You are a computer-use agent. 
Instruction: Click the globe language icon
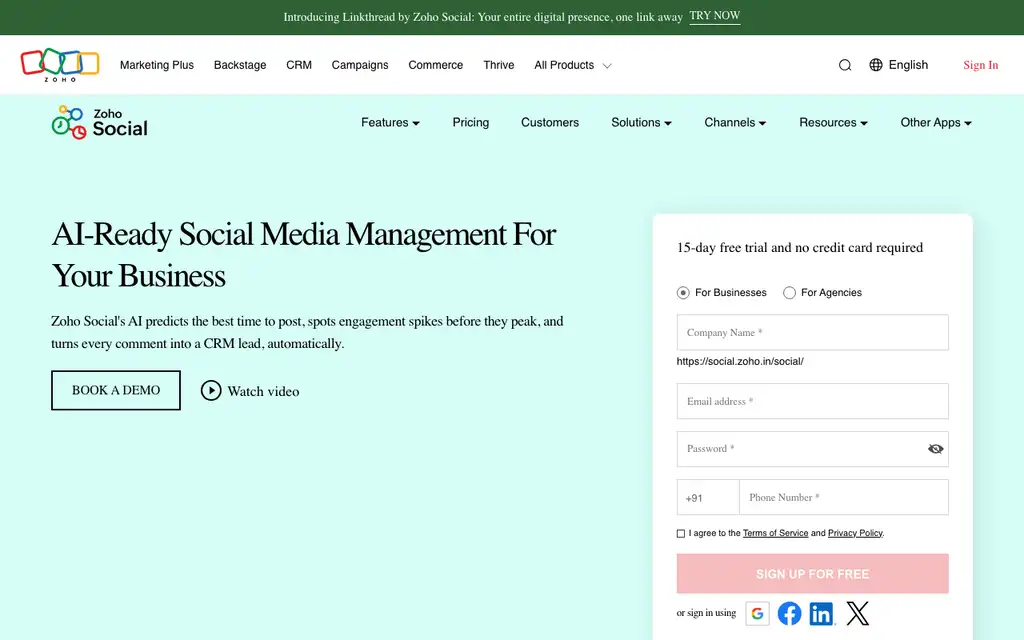pos(876,65)
